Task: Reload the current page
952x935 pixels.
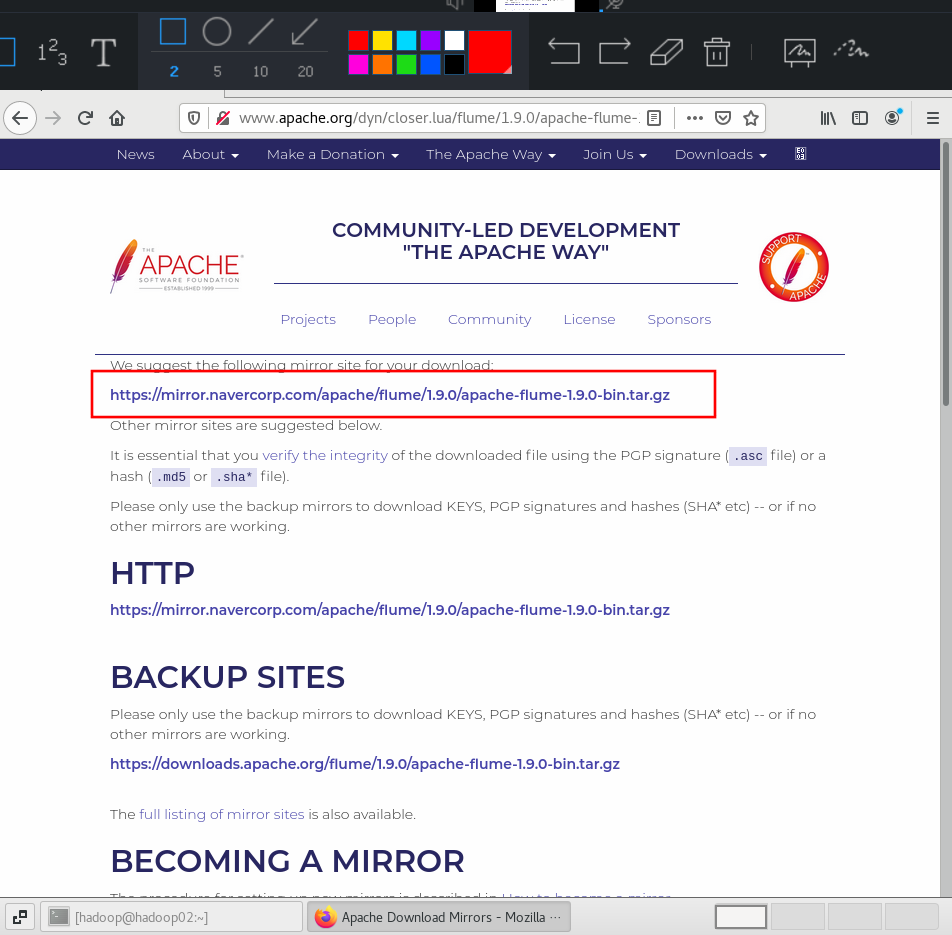Action: 85,118
